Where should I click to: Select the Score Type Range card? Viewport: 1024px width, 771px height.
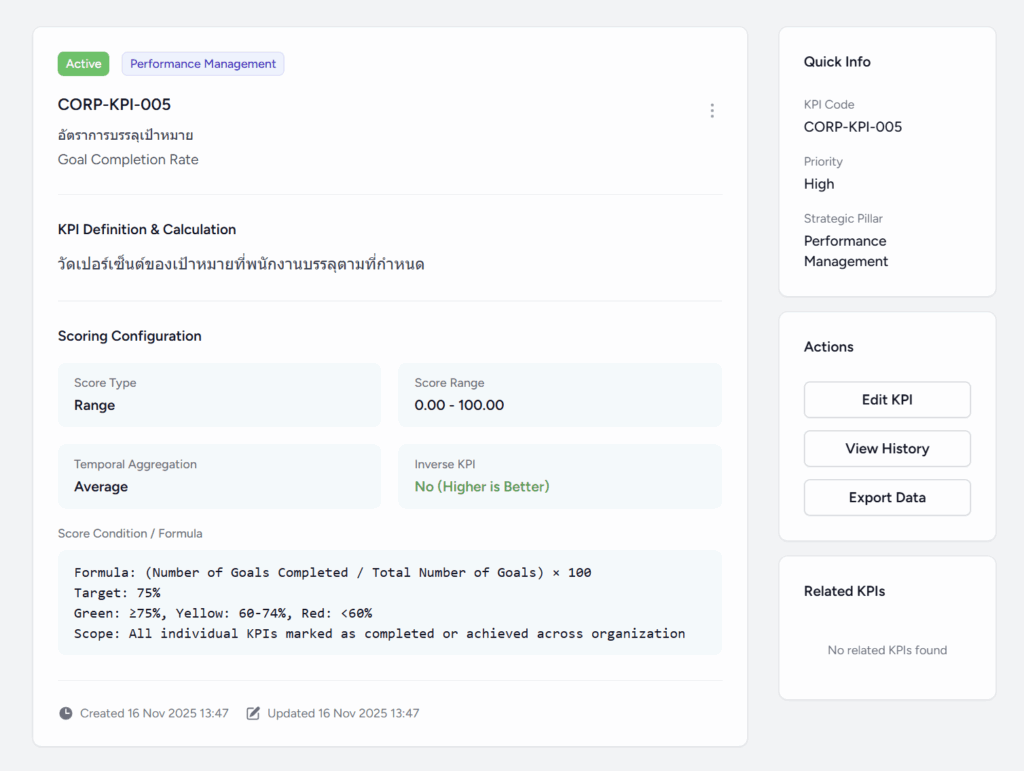click(x=219, y=395)
